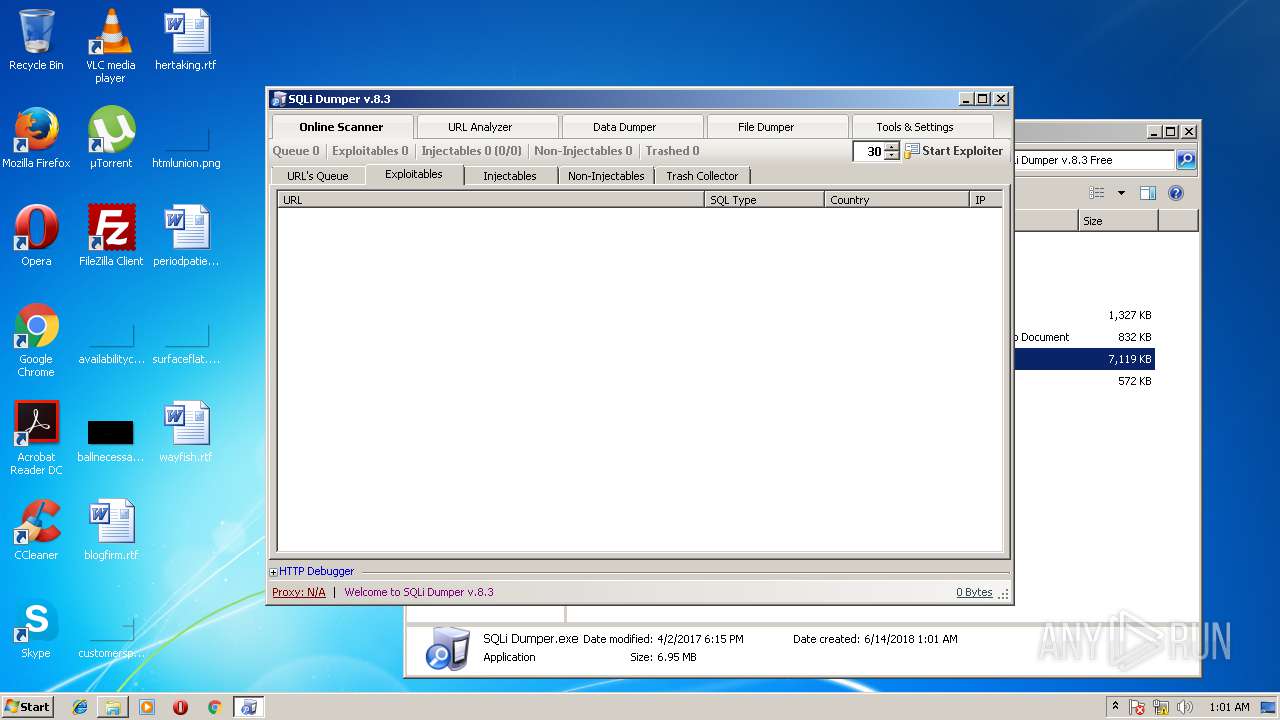Open volume control in system tray
This screenshot has width=1280, height=720.
tap(1186, 707)
